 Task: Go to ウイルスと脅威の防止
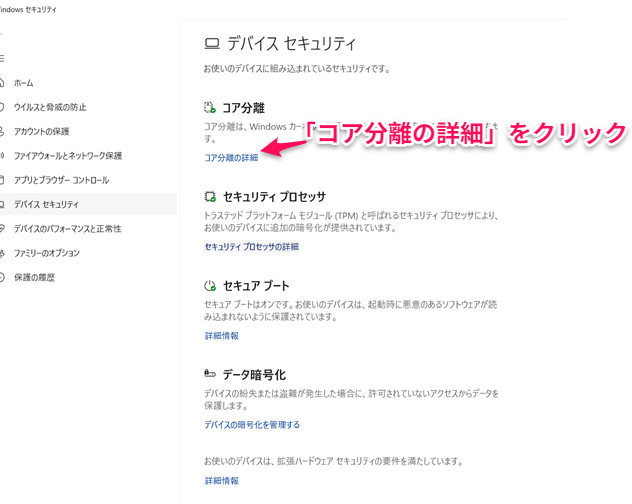point(50,107)
